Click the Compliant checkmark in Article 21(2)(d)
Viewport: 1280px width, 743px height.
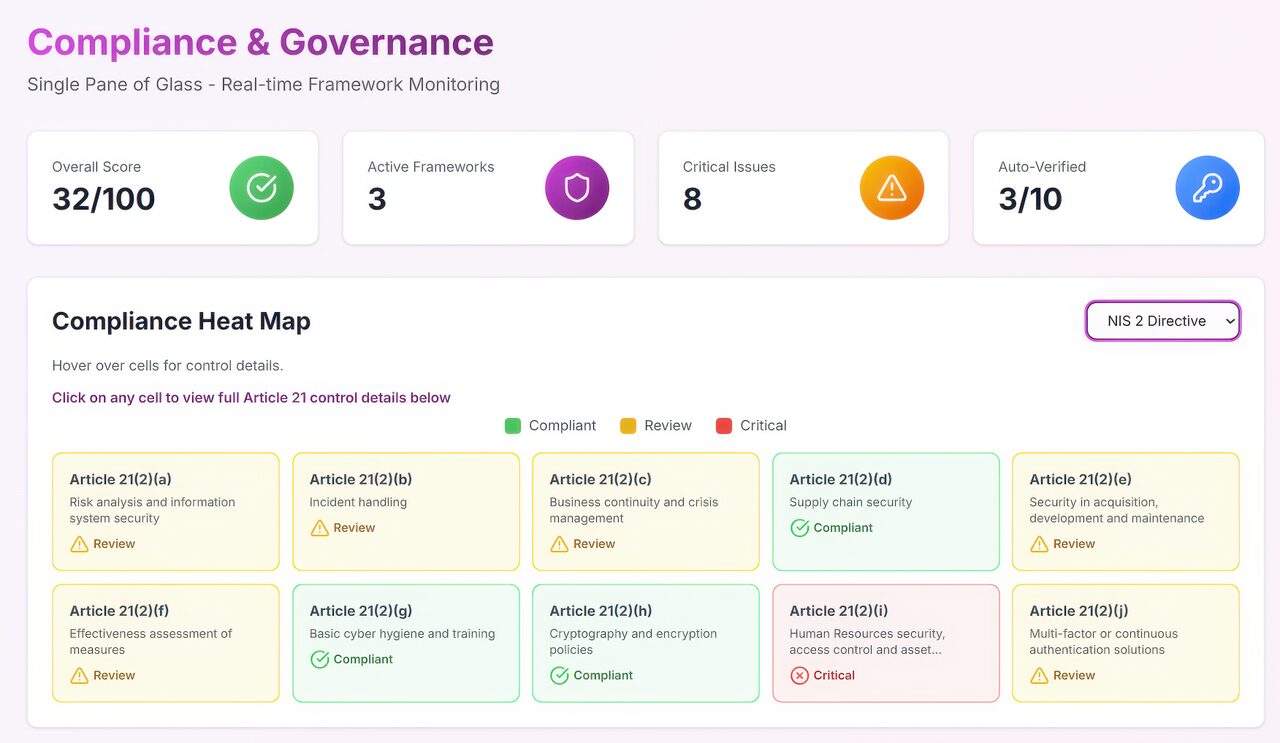click(798, 528)
